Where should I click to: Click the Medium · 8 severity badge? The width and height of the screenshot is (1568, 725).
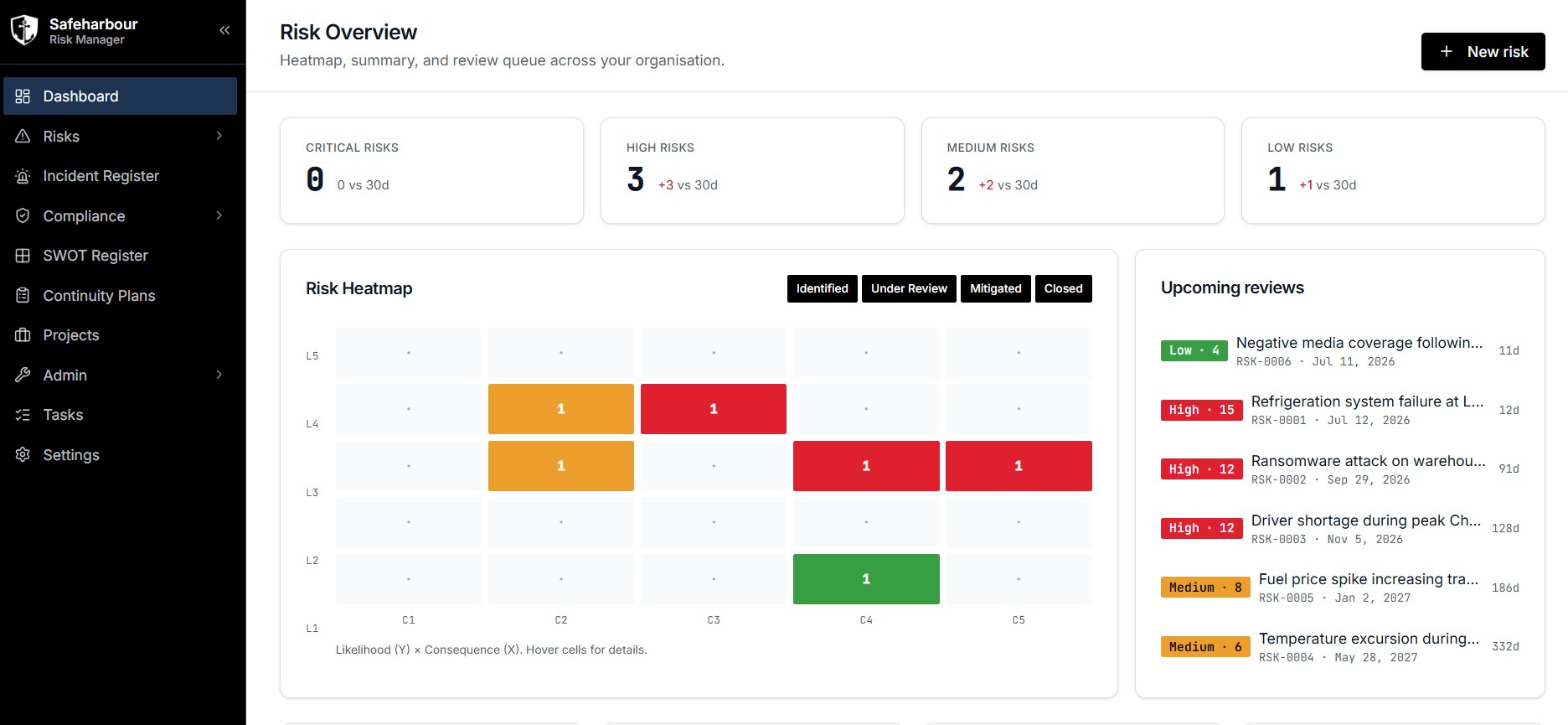pyautogui.click(x=1205, y=588)
